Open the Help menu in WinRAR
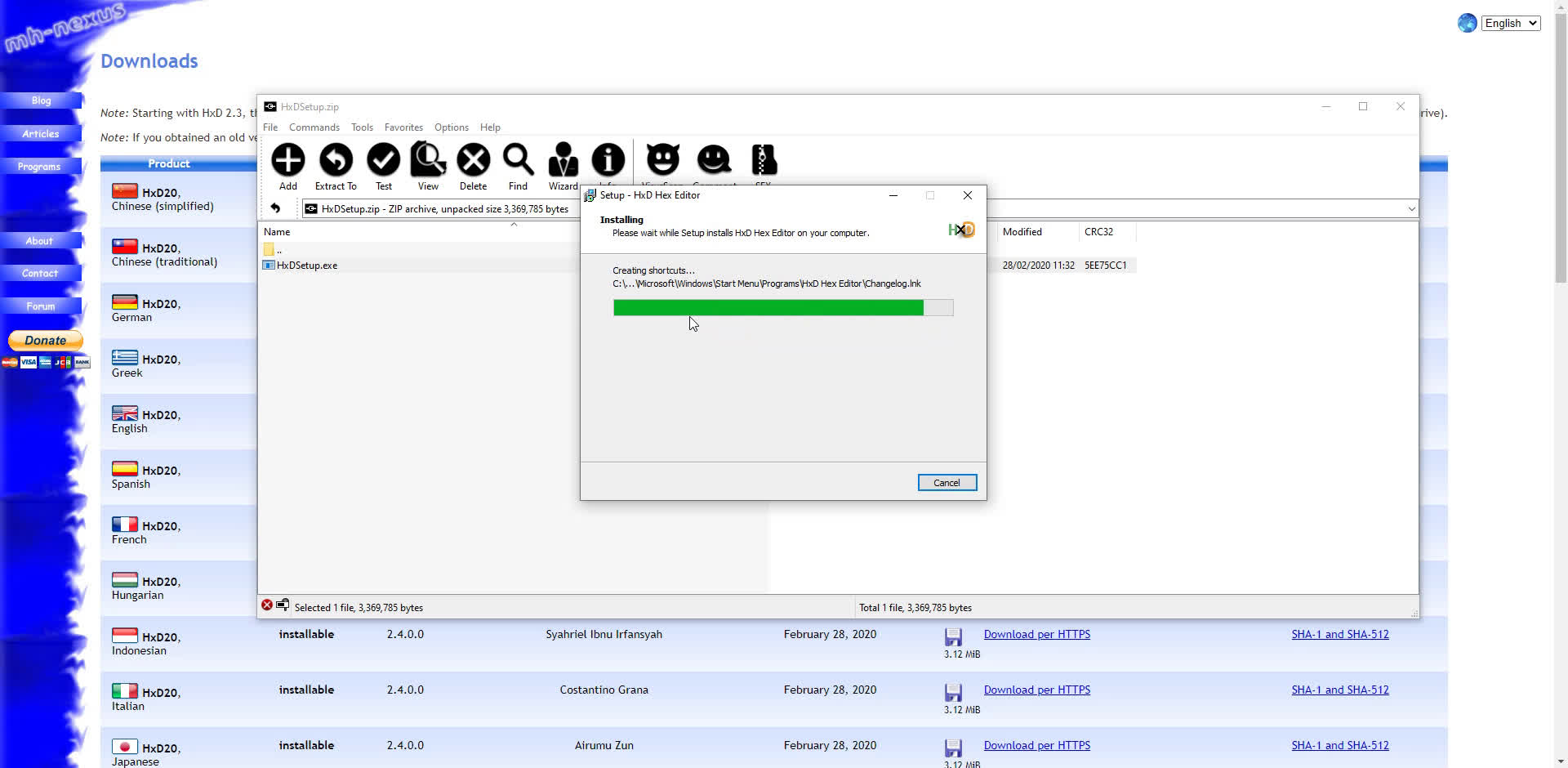 click(490, 127)
